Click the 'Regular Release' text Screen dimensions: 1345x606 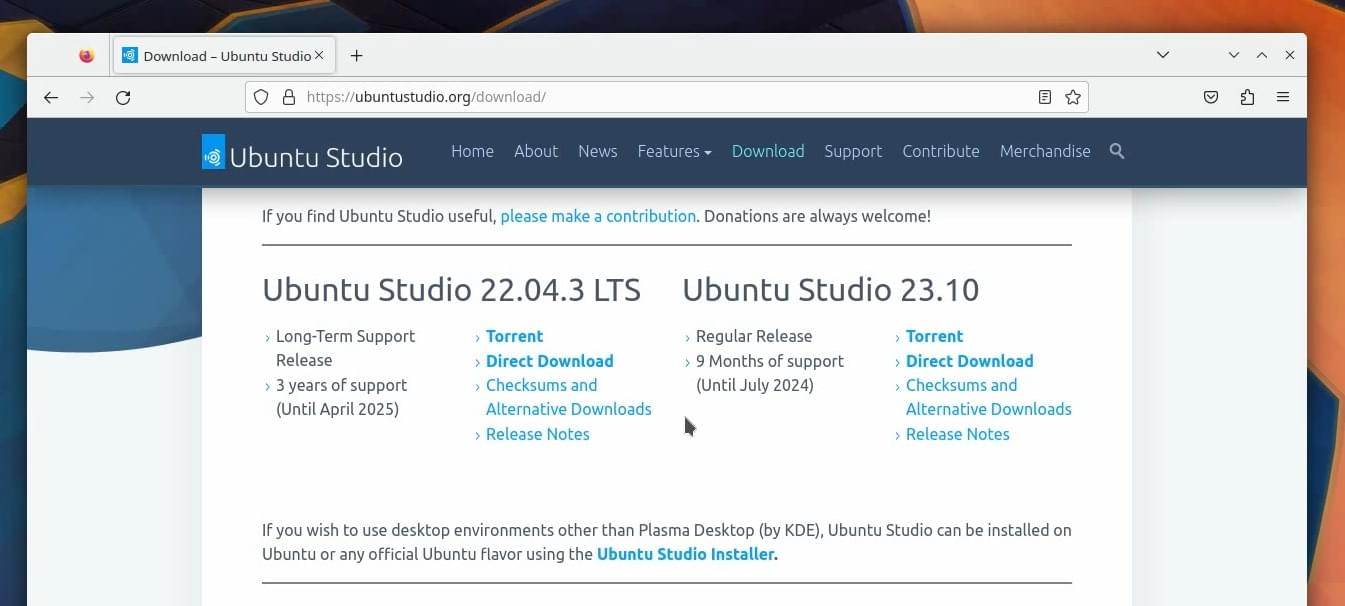754,336
